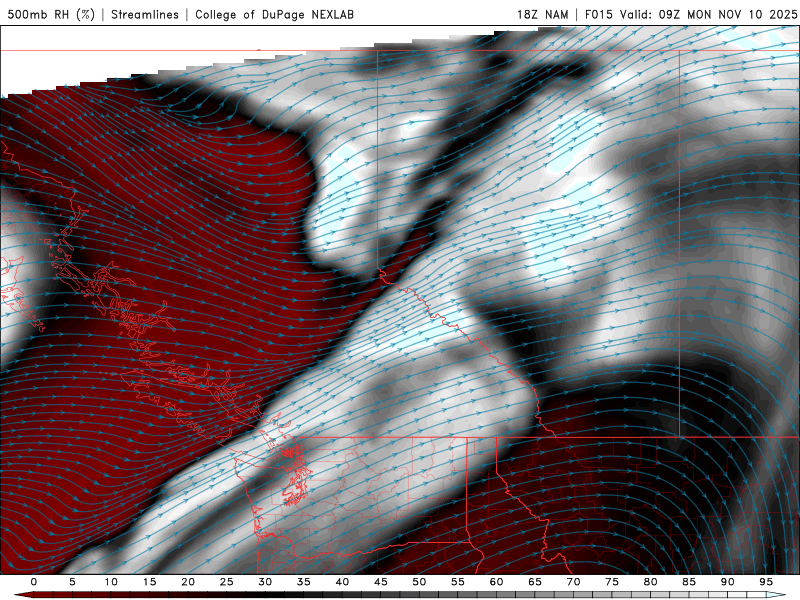
Task: Select the colorbar label "70"
Action: [x=573, y=582]
